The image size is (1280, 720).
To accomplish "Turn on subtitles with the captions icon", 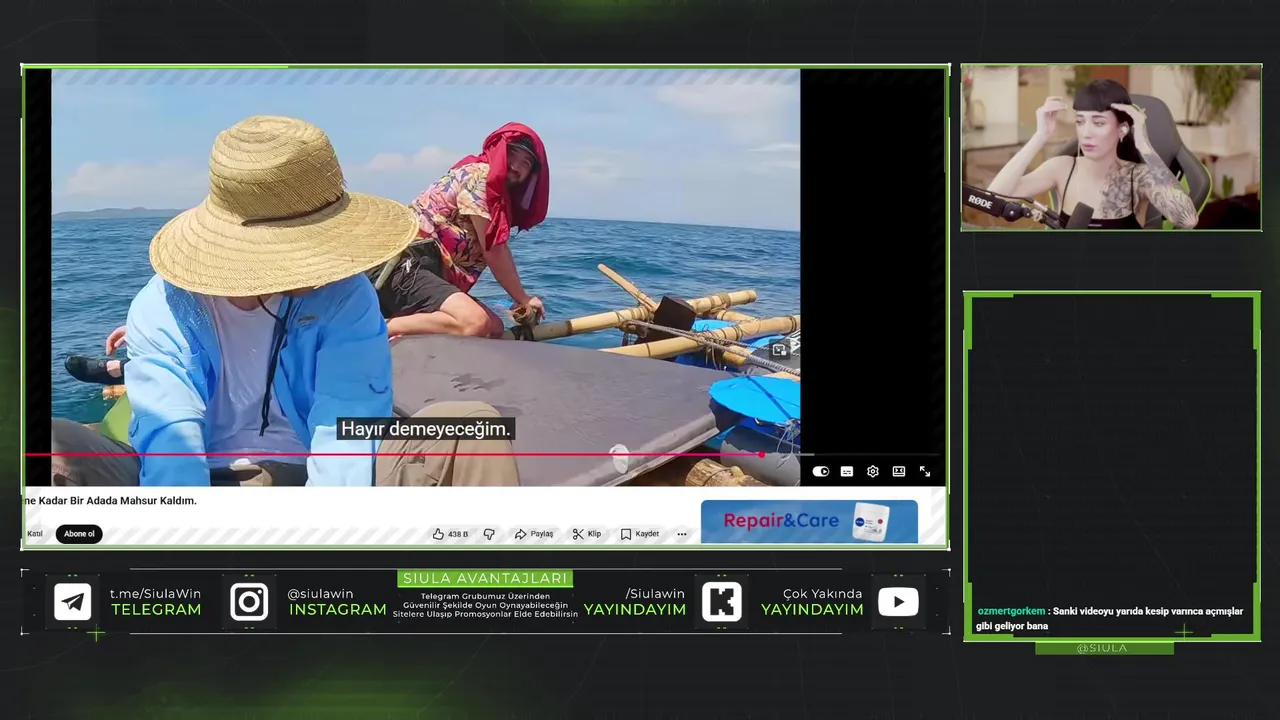I will 847,472.
